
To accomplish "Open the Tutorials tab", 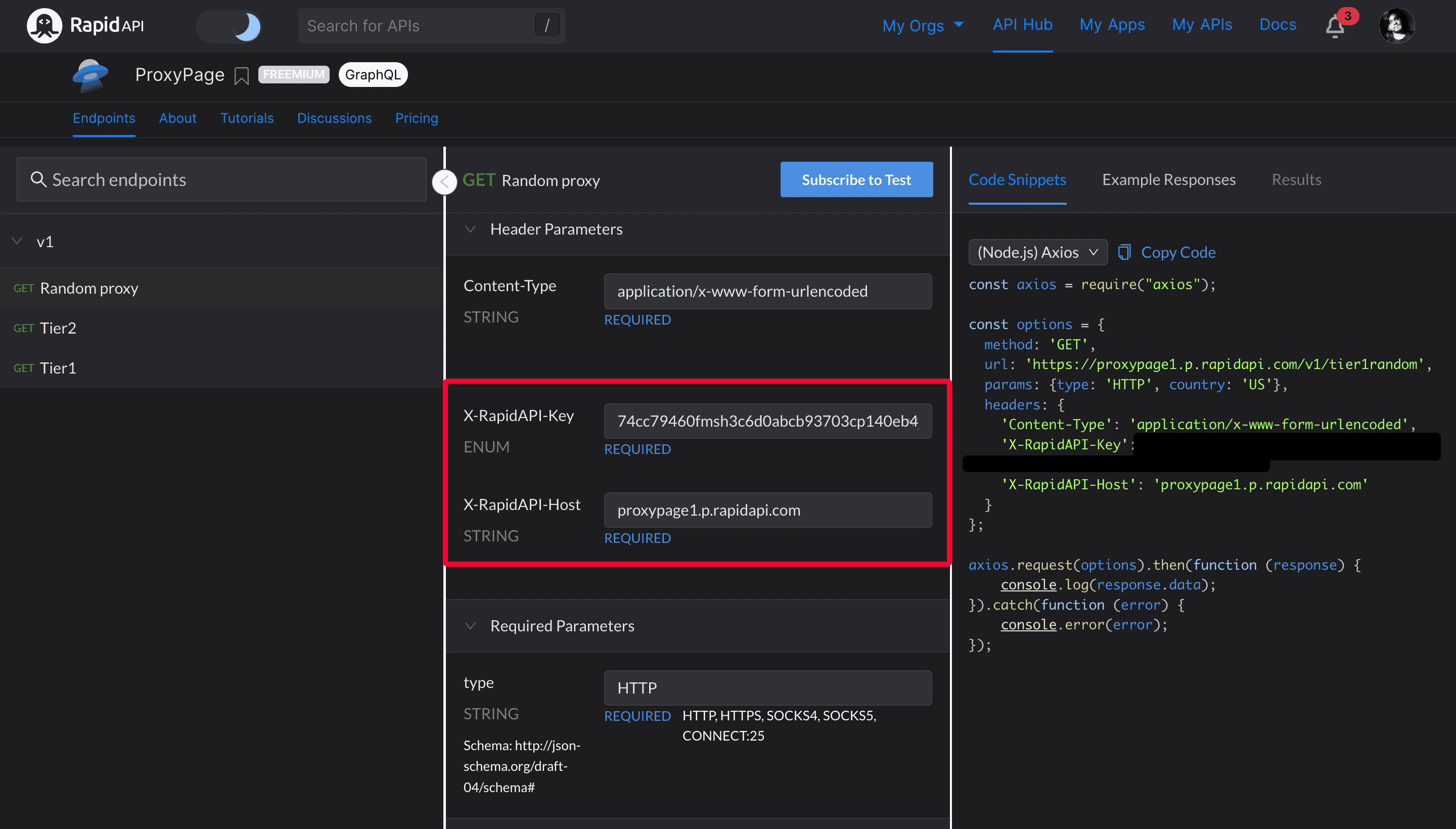I will pyautogui.click(x=247, y=118).
